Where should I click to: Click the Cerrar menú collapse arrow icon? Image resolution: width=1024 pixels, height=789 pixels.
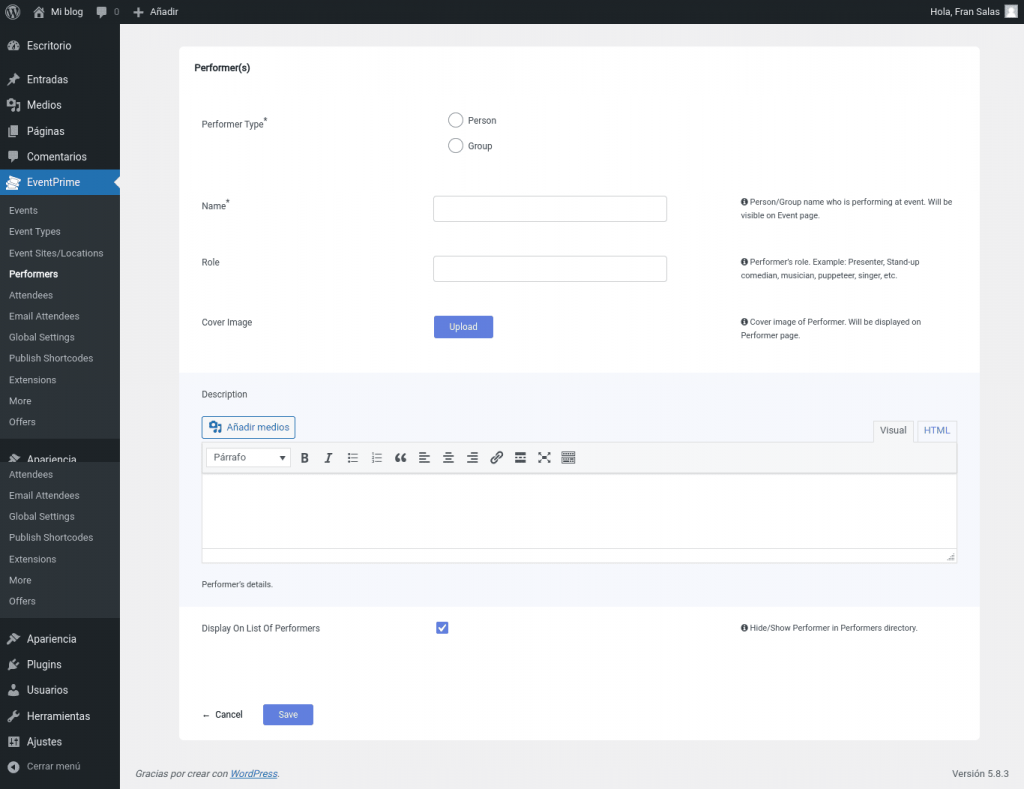tap(13, 767)
